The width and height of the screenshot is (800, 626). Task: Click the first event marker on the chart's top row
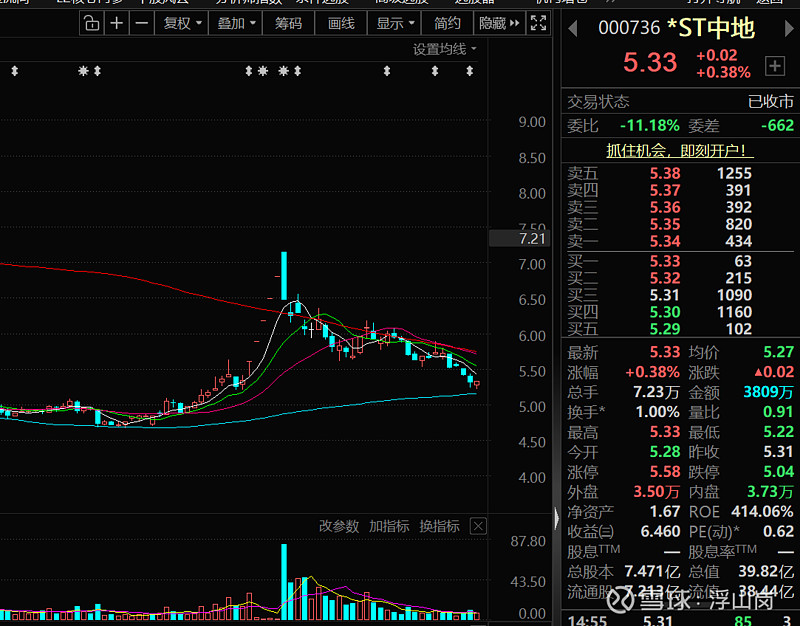click(x=15, y=71)
